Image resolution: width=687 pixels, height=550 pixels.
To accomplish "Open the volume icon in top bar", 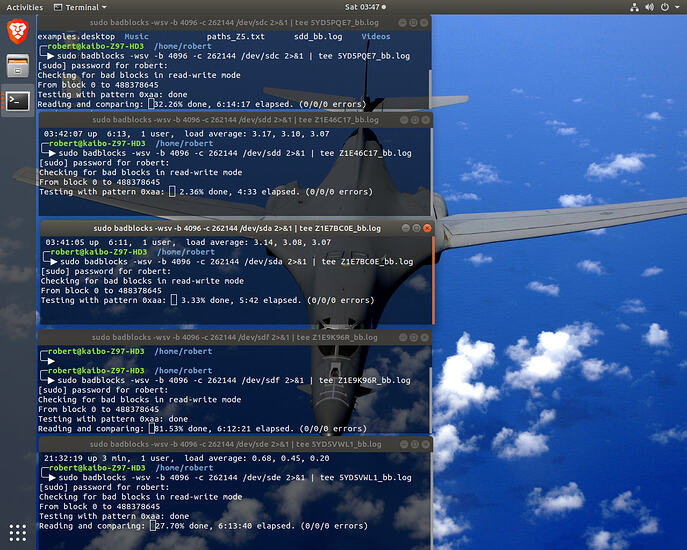I will [x=649, y=7].
